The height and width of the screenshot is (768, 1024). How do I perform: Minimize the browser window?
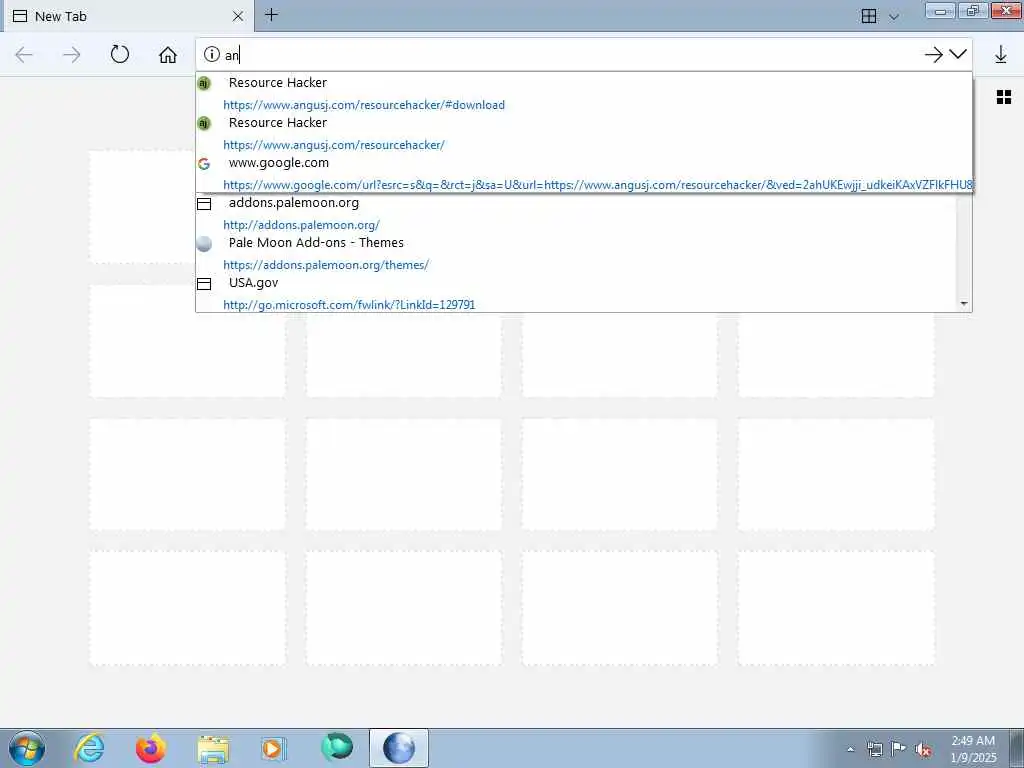[x=940, y=11]
